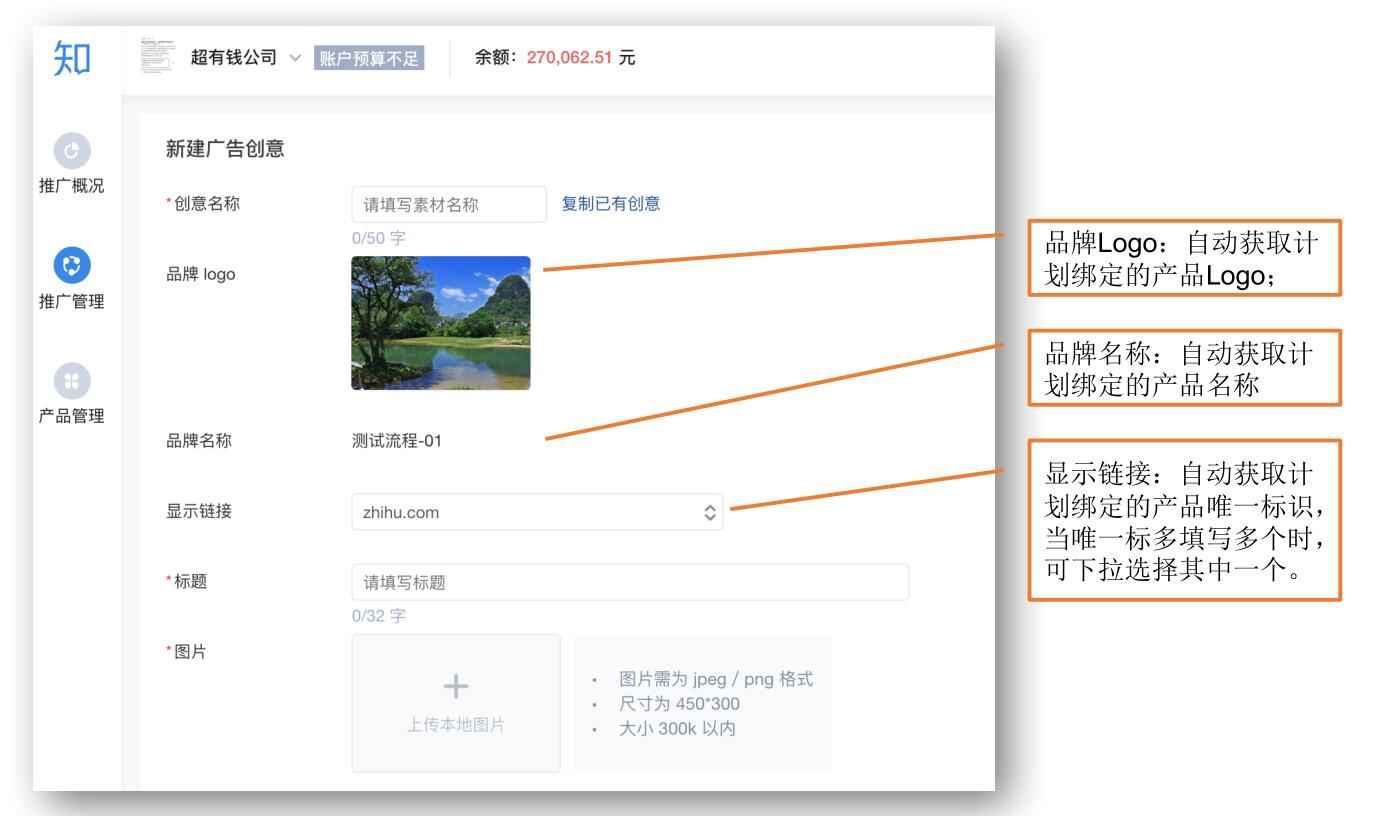Click the plus icon to upload image
The width and height of the screenshot is (1375, 816).
point(455,686)
